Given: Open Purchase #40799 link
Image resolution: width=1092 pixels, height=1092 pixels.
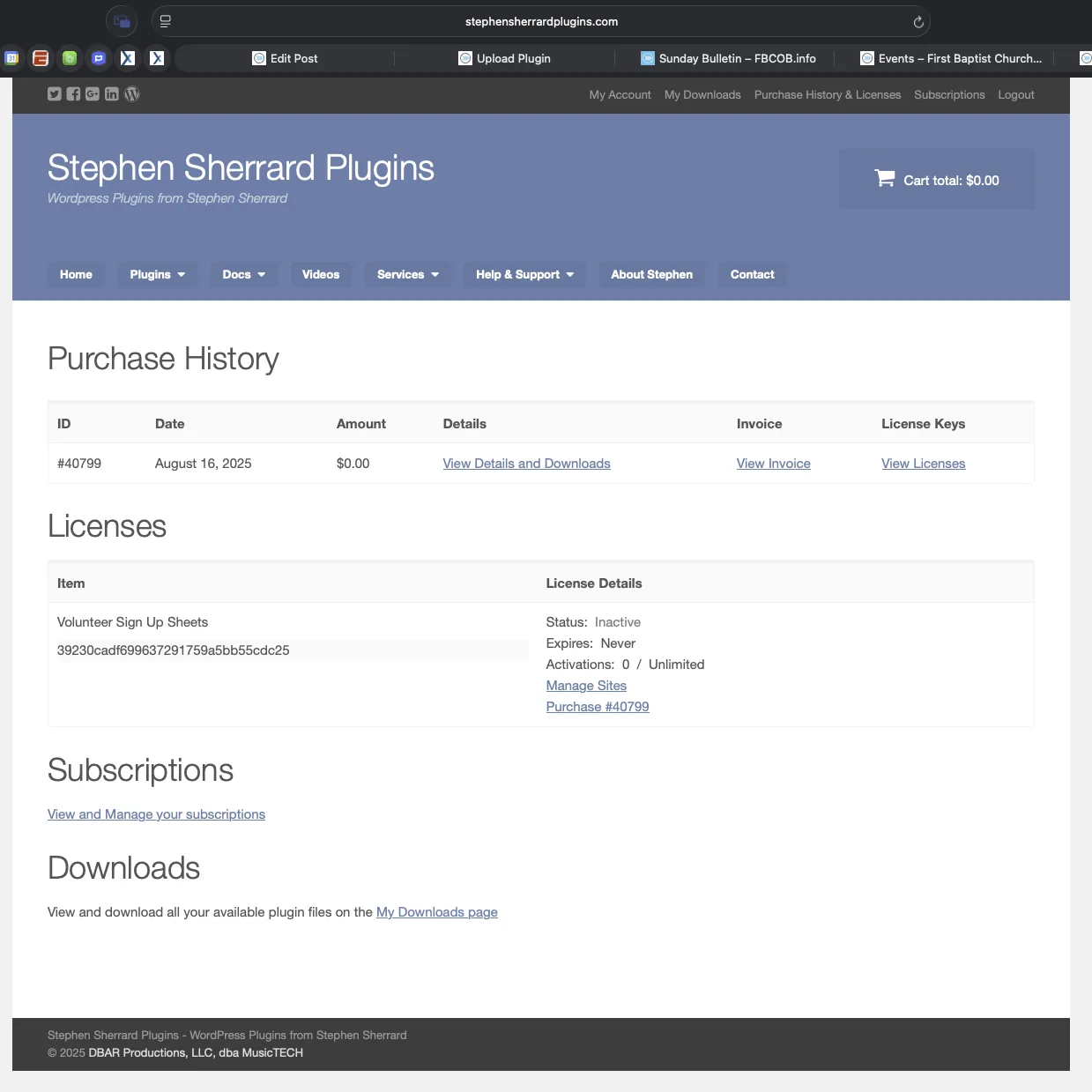Looking at the screenshot, I should pos(598,707).
